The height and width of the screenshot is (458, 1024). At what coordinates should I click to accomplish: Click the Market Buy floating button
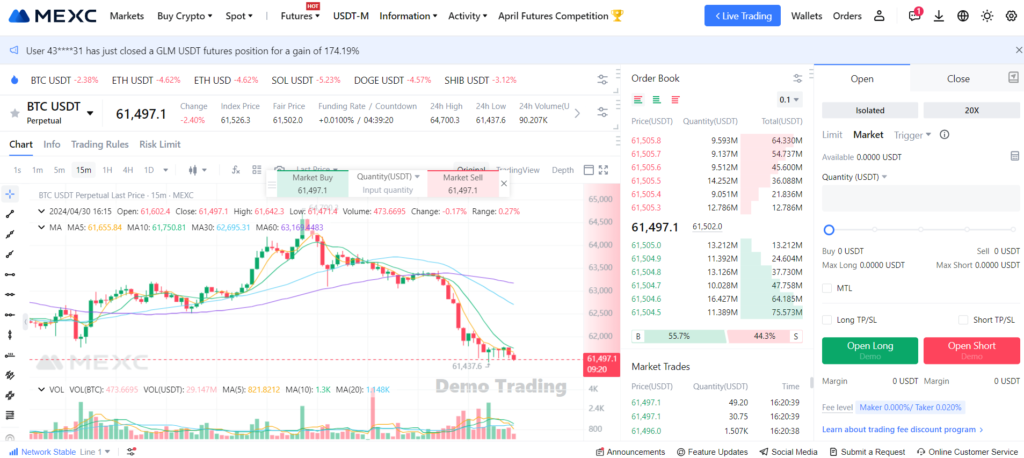click(x=312, y=184)
